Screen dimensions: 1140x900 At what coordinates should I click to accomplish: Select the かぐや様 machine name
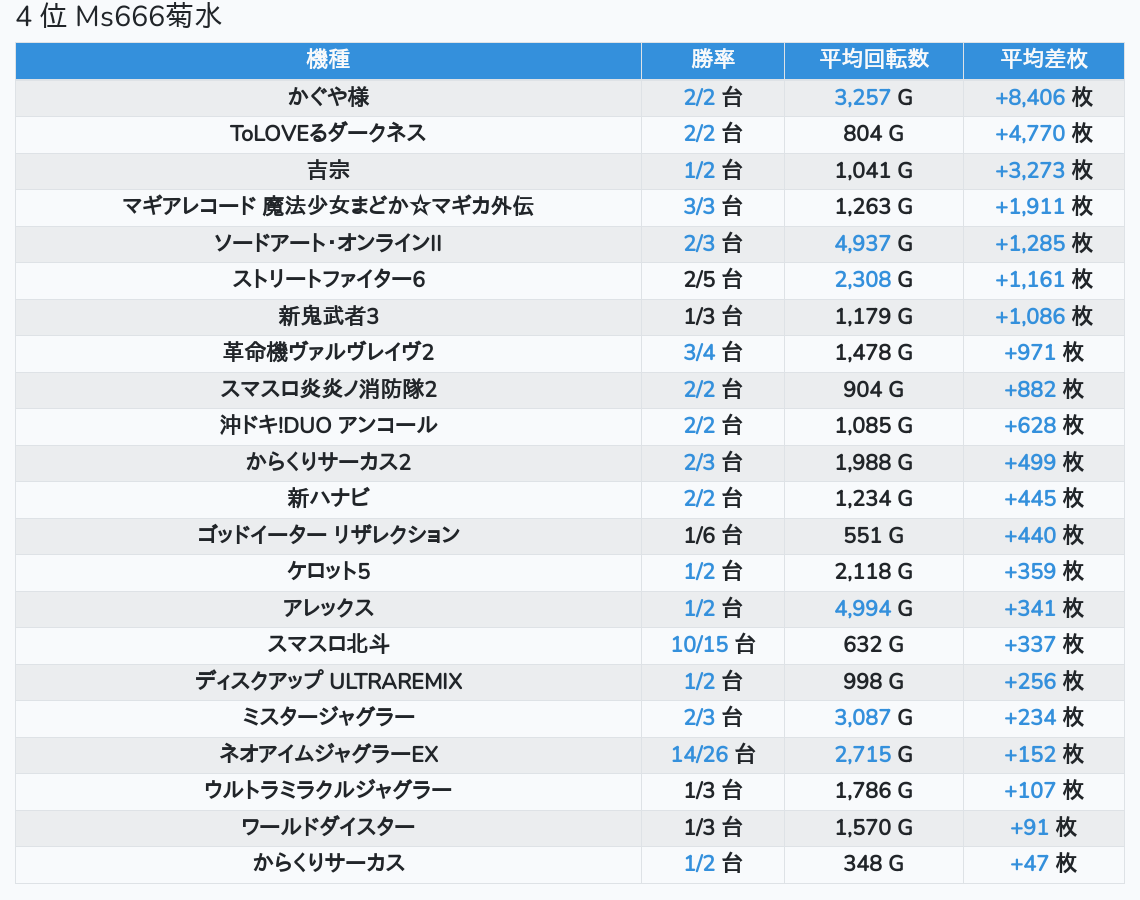coord(328,97)
